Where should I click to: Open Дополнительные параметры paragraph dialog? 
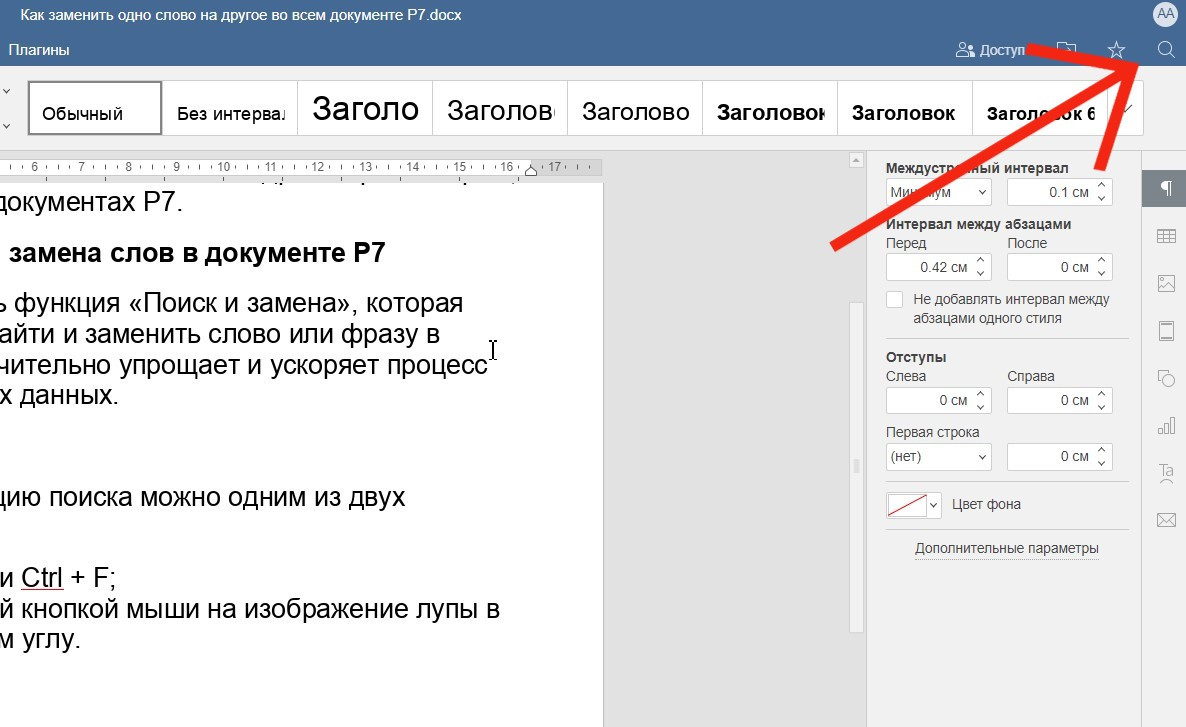(1005, 548)
